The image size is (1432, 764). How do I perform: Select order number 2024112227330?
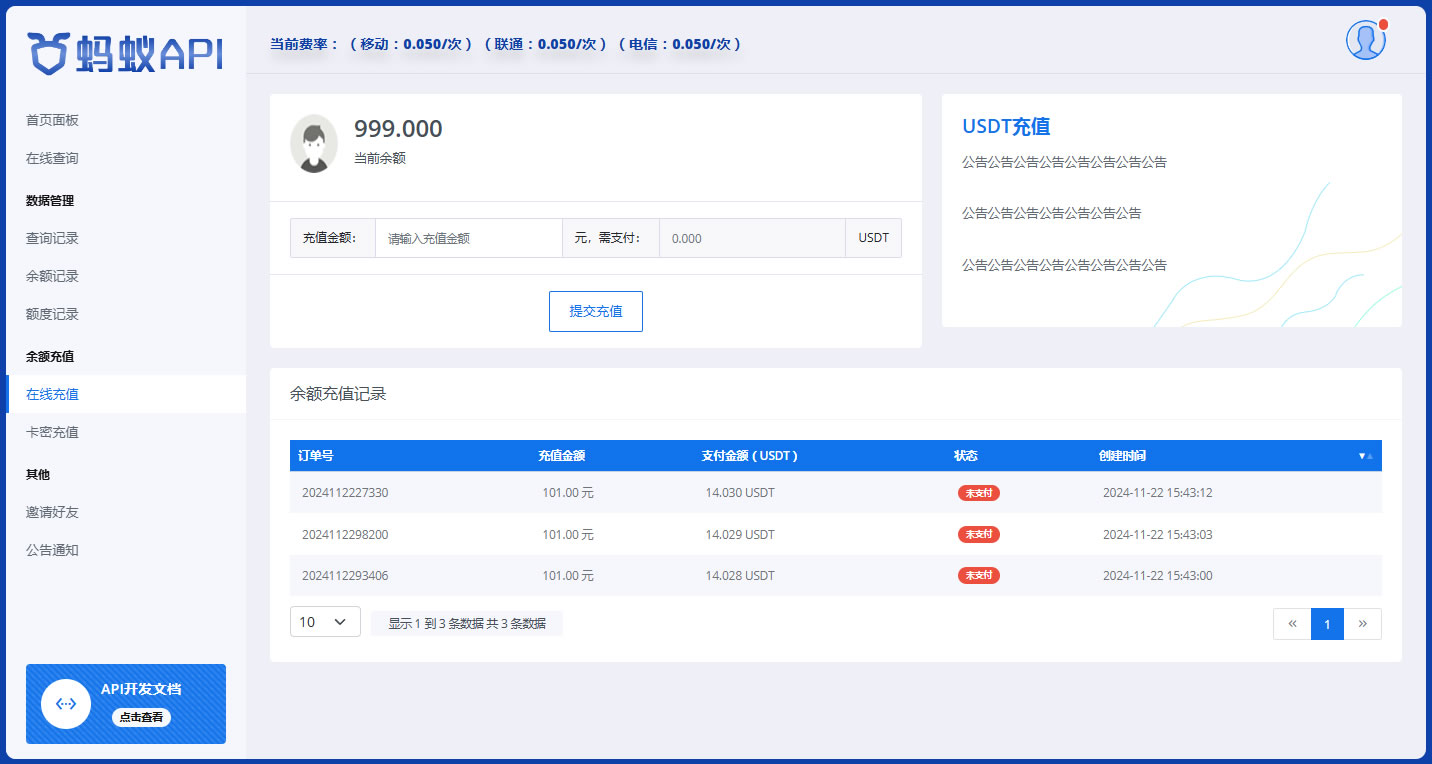click(x=345, y=493)
